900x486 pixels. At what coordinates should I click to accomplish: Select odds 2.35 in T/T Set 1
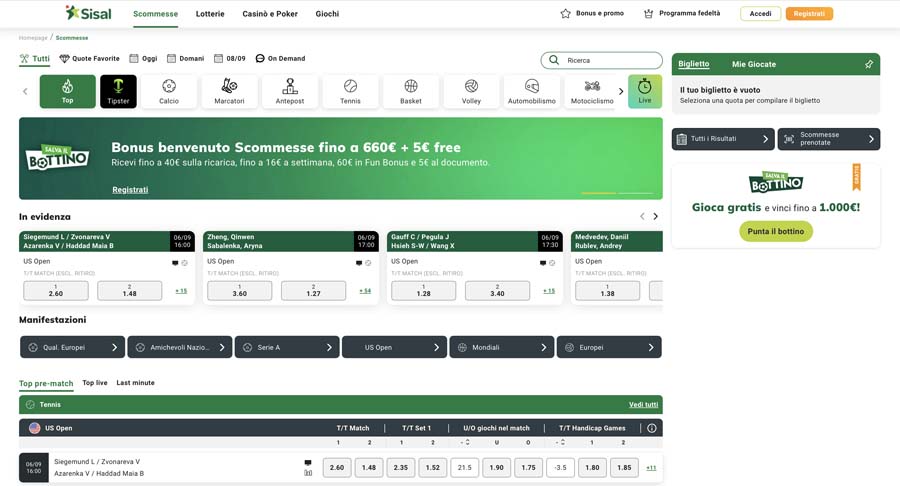coord(401,468)
